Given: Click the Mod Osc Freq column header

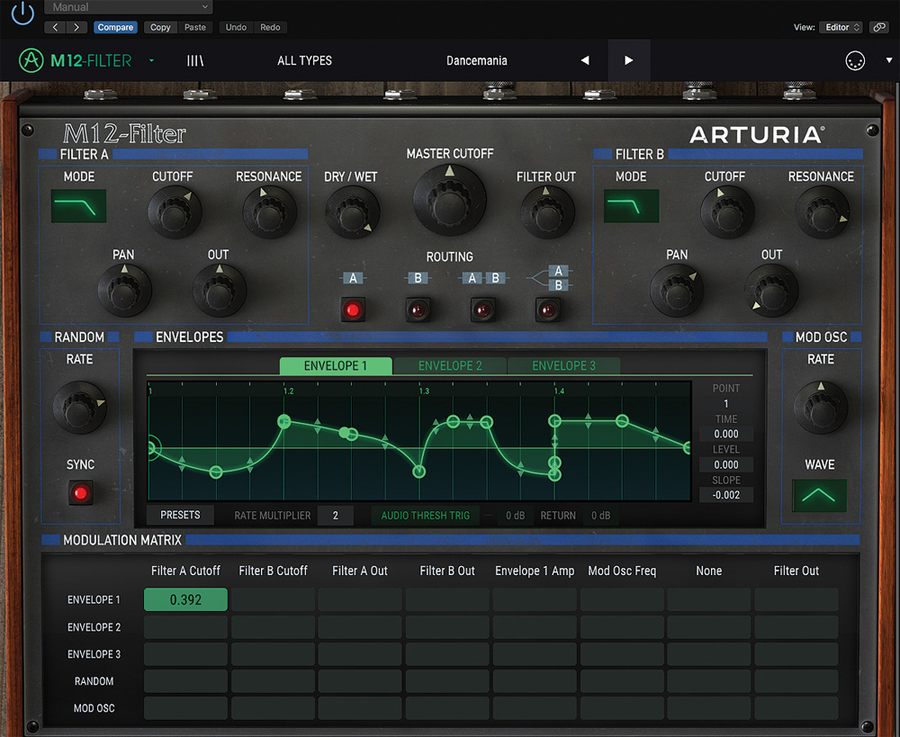Looking at the screenshot, I should pos(622,571).
